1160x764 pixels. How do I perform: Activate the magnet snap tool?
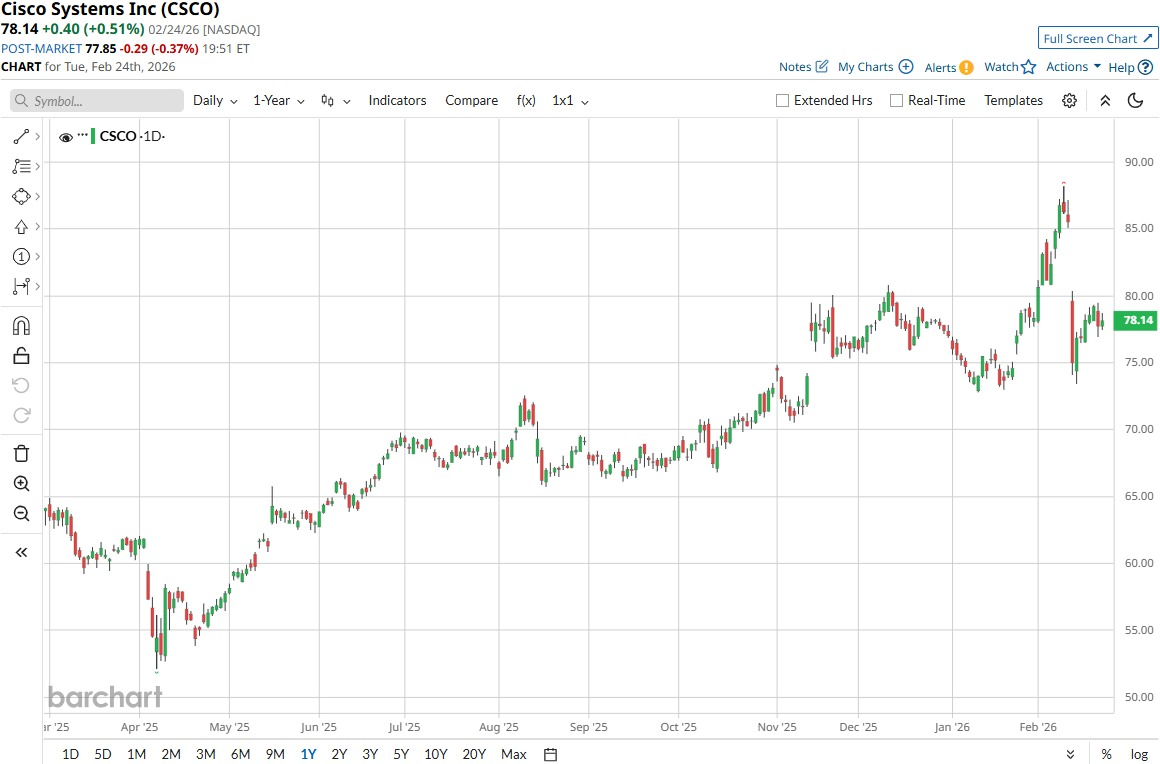21,326
